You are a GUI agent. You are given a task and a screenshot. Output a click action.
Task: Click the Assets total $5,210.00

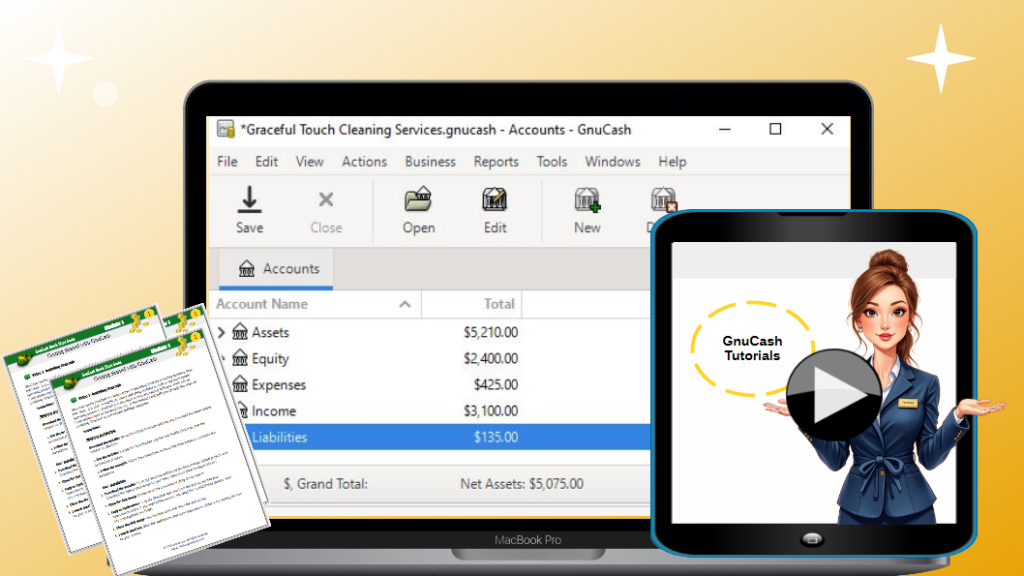[490, 332]
